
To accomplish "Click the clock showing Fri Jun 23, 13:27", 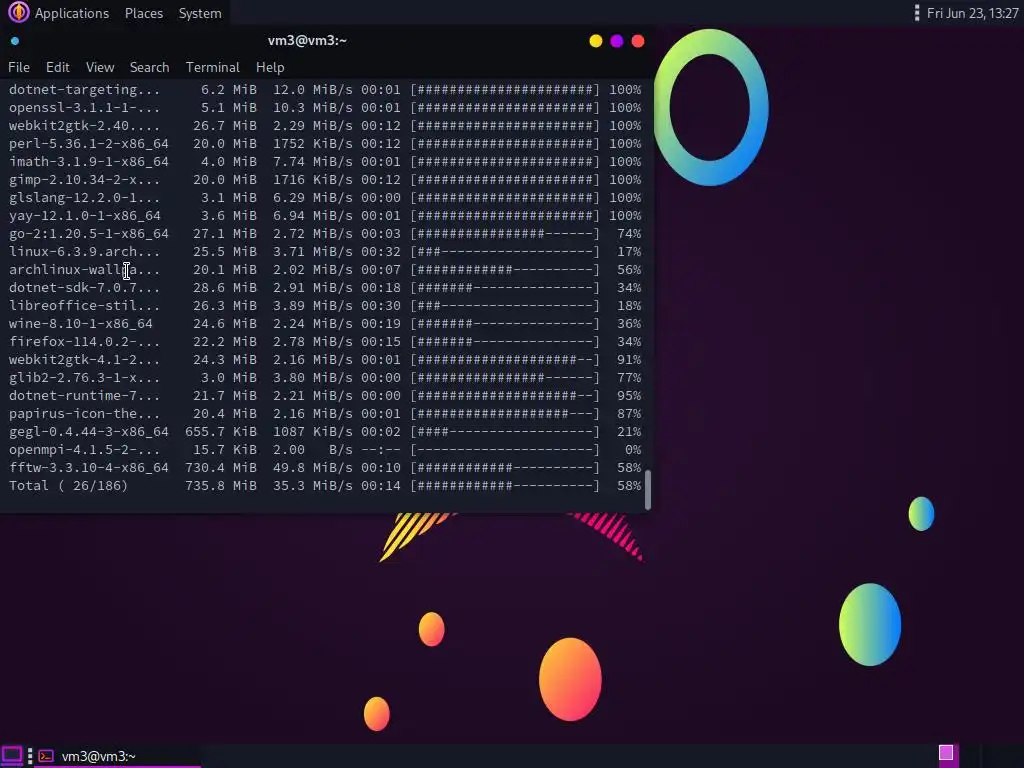I will tap(972, 13).
